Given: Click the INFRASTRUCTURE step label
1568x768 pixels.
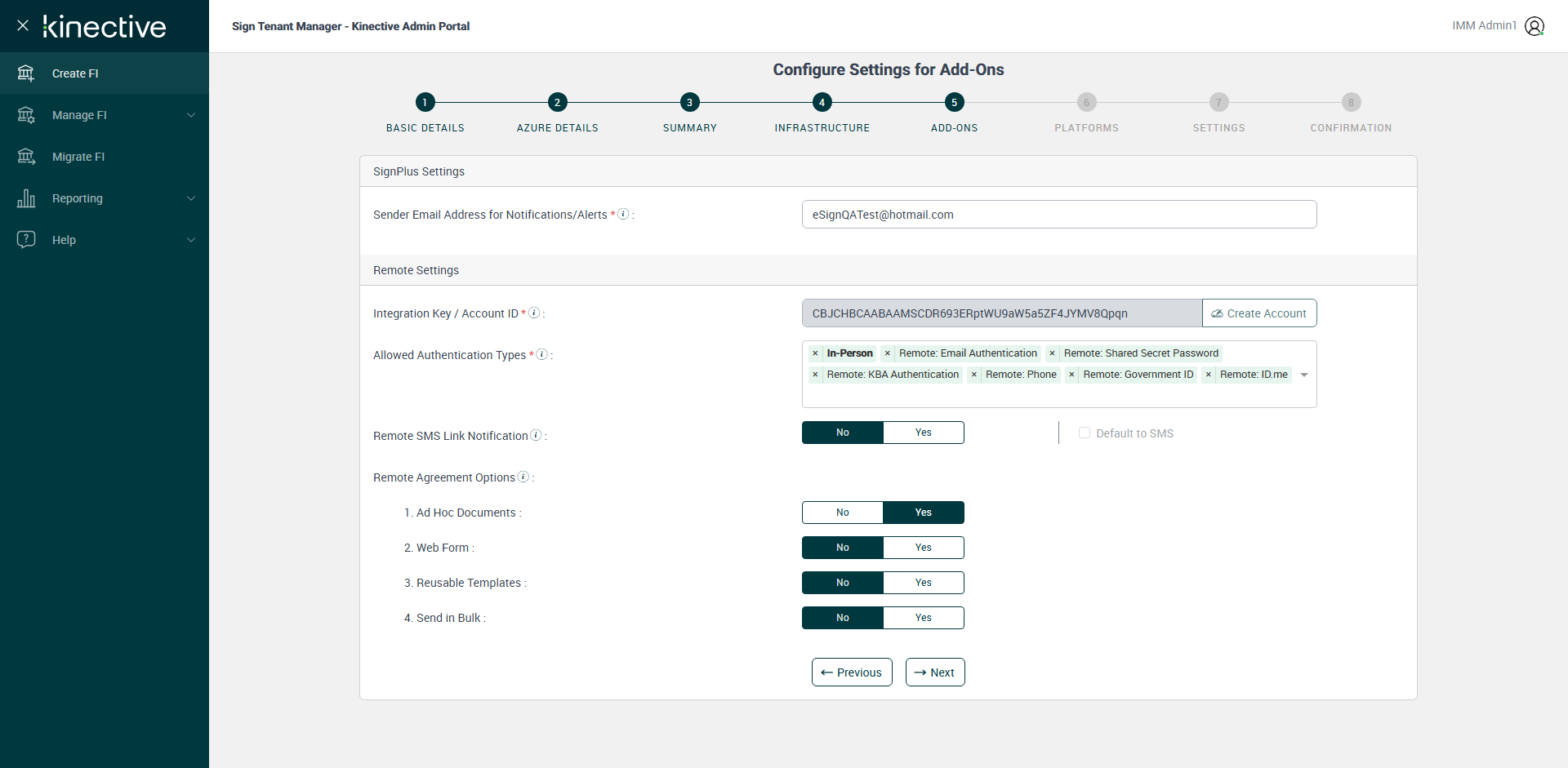Looking at the screenshot, I should [822, 128].
